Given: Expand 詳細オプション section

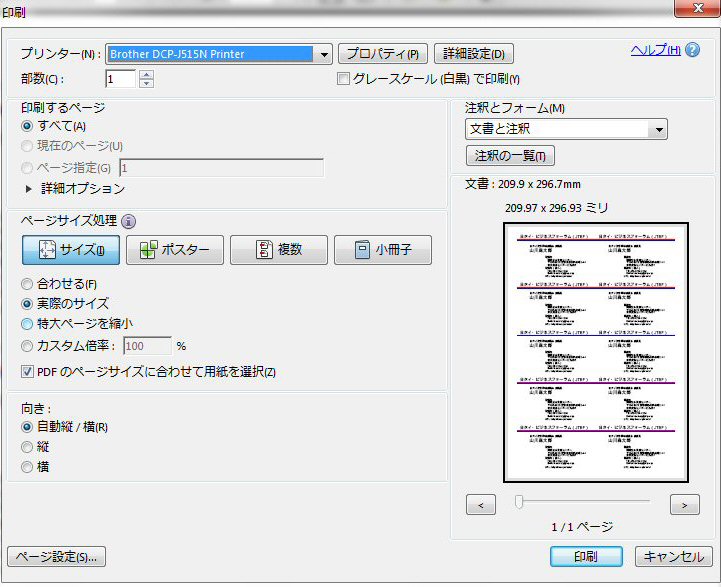Looking at the screenshot, I should [x=28, y=188].
